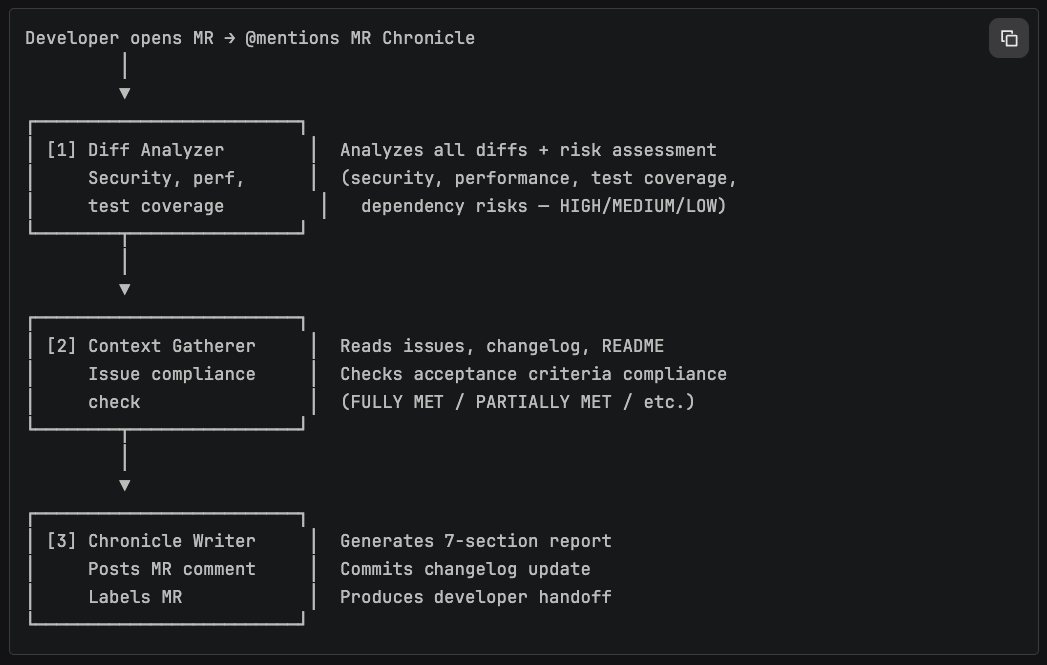Viewport: 1047px width, 665px height.
Task: Click "Analyzes all diffs + risk assessment" text
Action: (528, 150)
